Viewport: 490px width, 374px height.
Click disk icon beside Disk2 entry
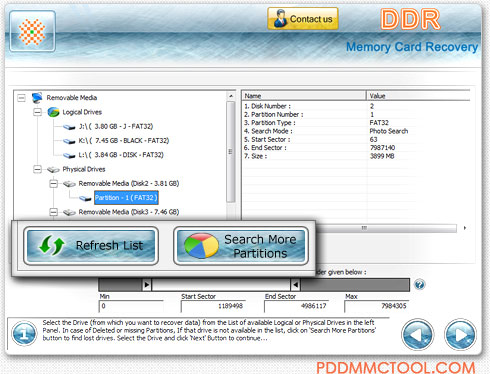[x=69, y=184]
